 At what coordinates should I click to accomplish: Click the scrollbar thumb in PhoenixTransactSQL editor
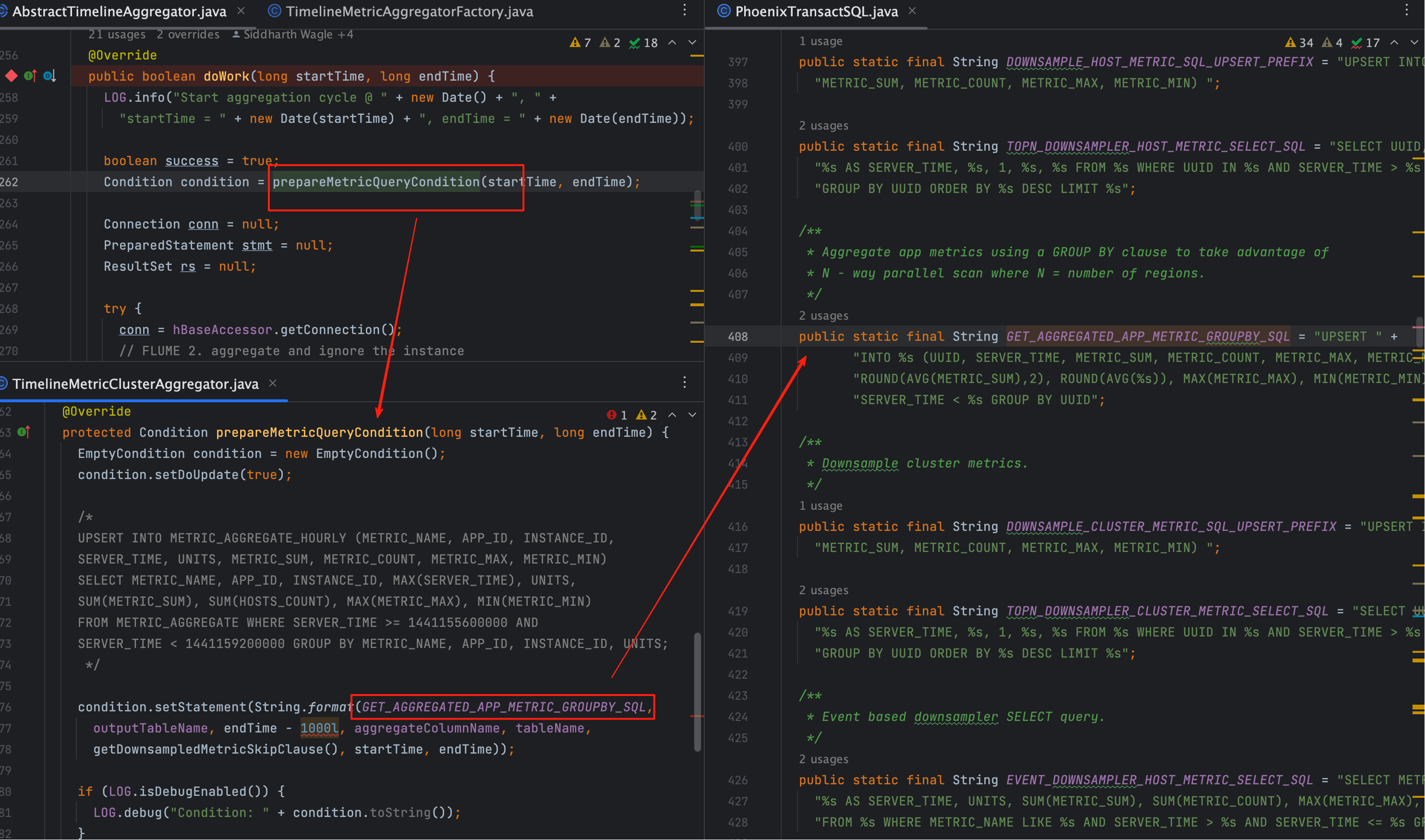[1419, 331]
